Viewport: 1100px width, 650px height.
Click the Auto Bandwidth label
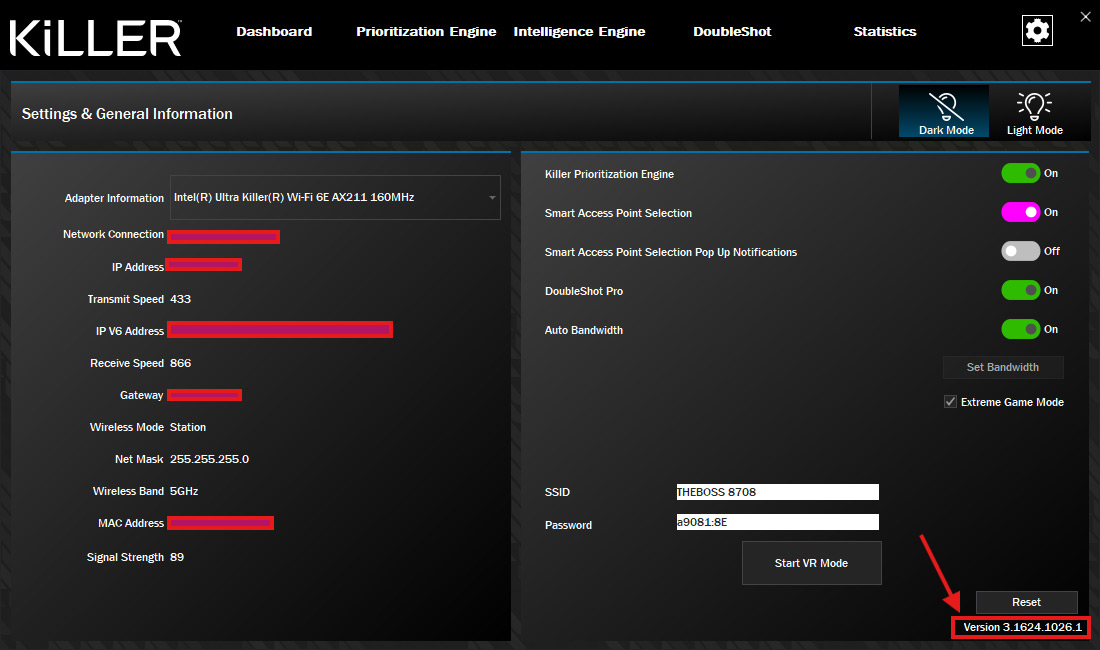point(584,330)
